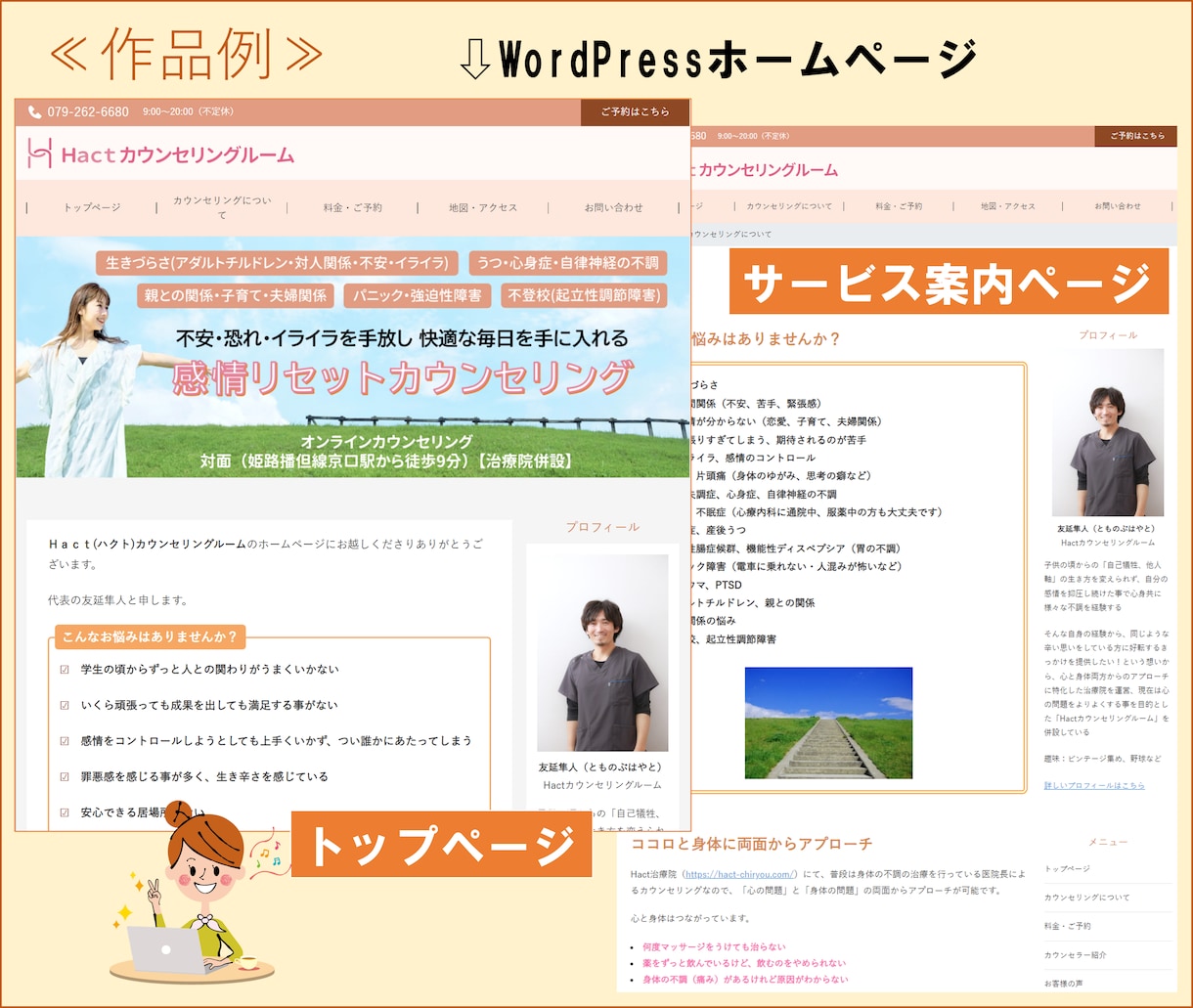Click the 親との関係・子育て・夫婦関係 tag

(236, 295)
